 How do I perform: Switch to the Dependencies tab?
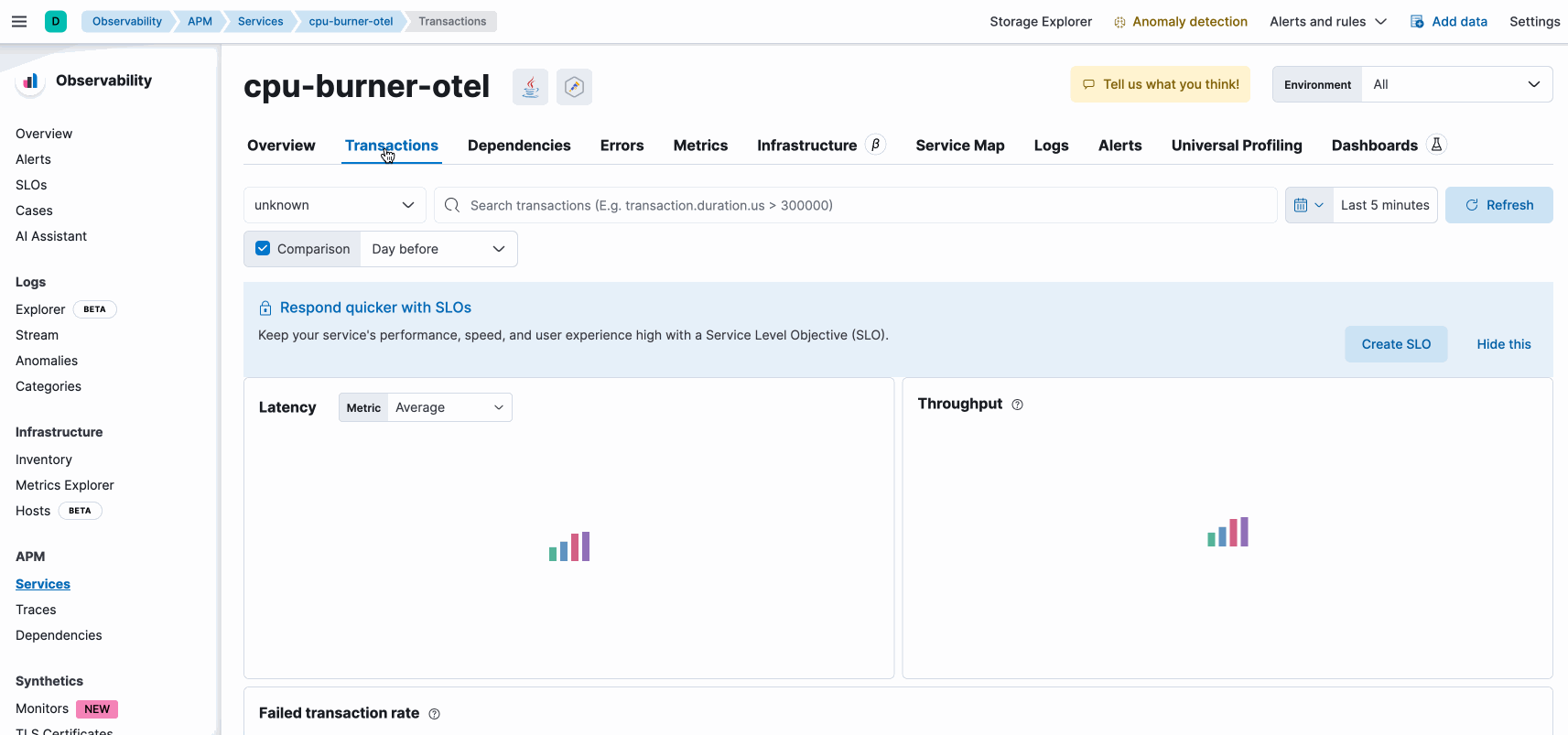pyautogui.click(x=519, y=146)
